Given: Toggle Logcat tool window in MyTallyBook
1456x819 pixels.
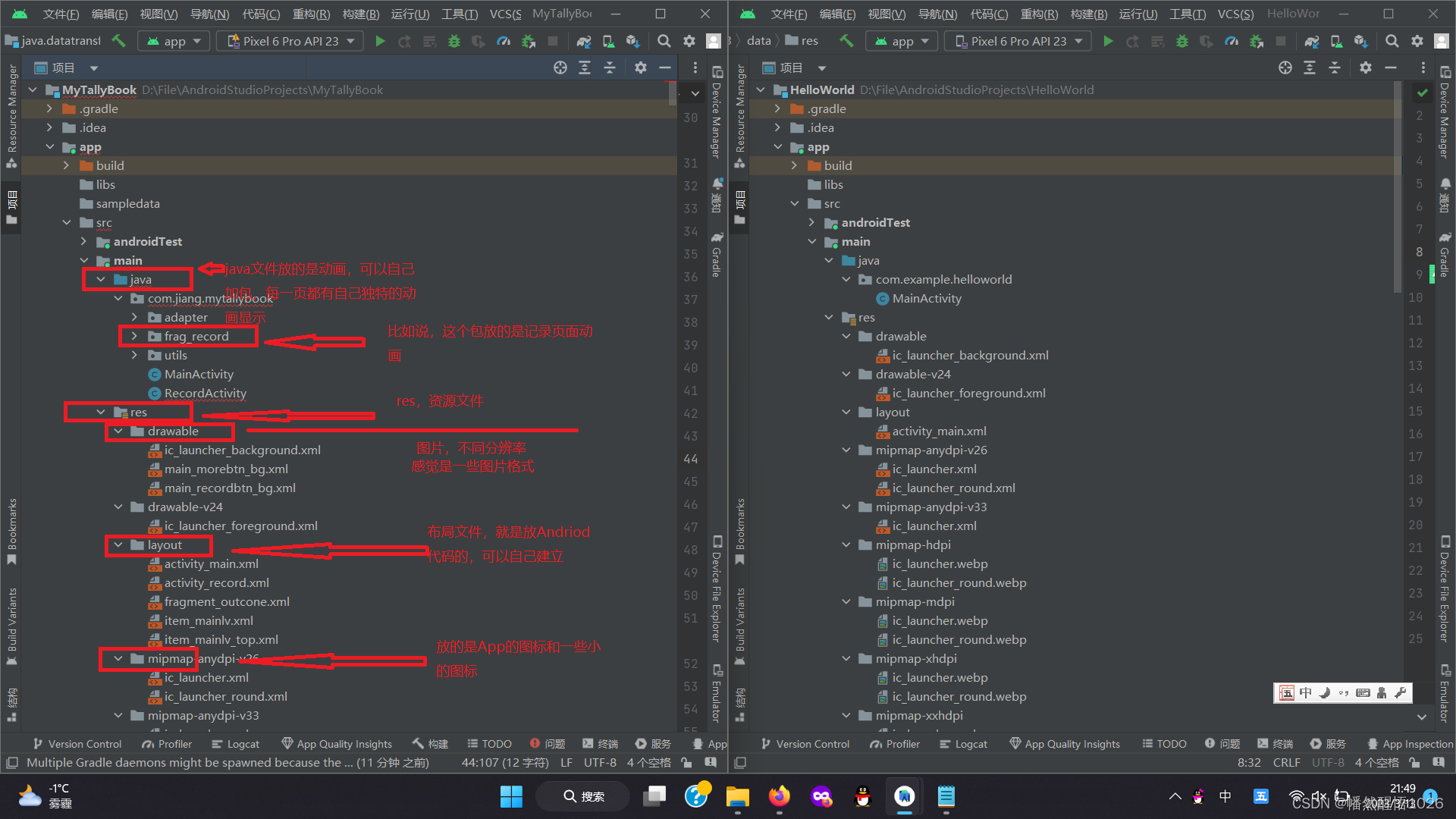Looking at the screenshot, I should click(x=235, y=744).
